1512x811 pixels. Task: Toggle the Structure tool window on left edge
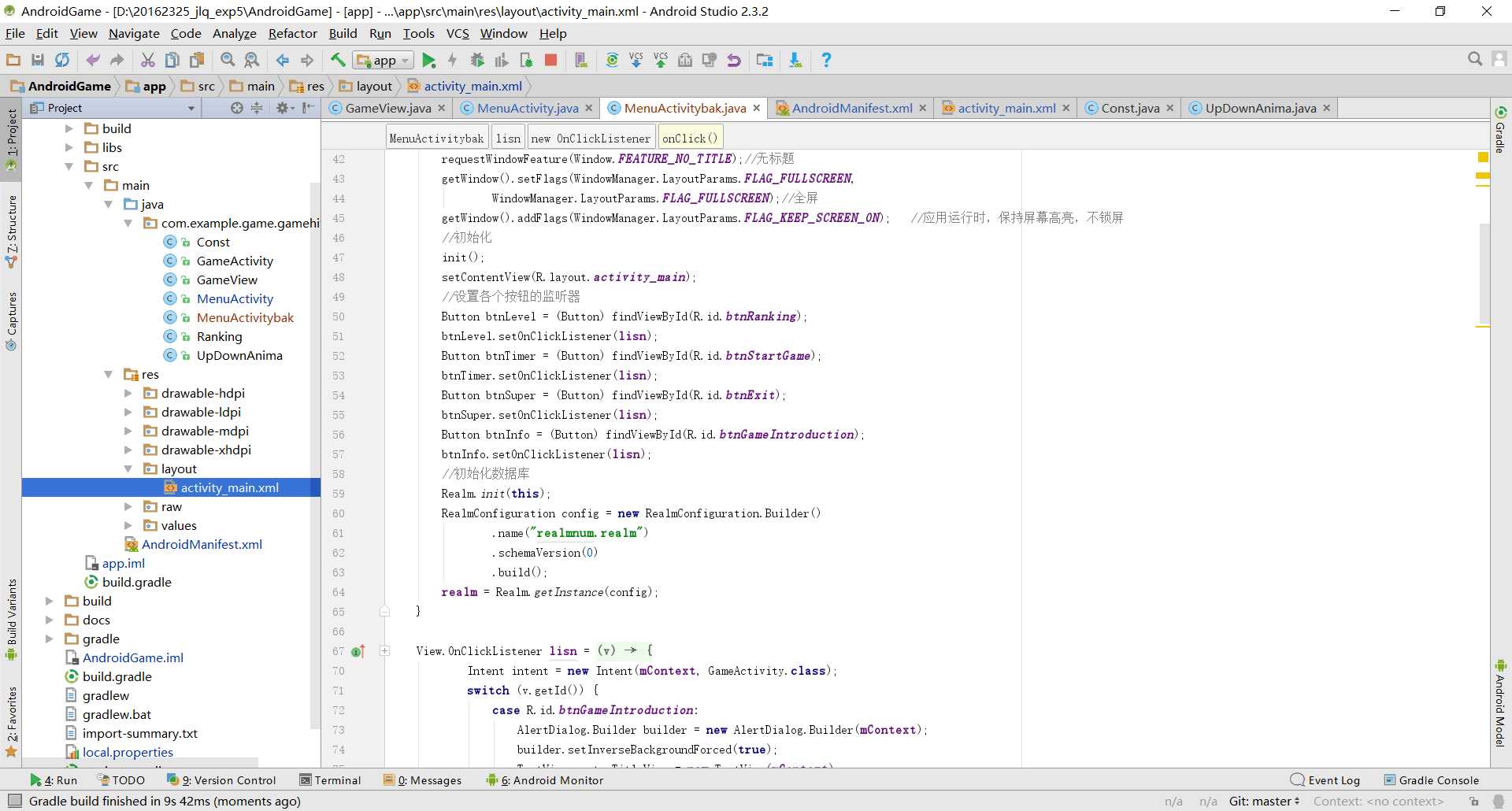point(11,228)
